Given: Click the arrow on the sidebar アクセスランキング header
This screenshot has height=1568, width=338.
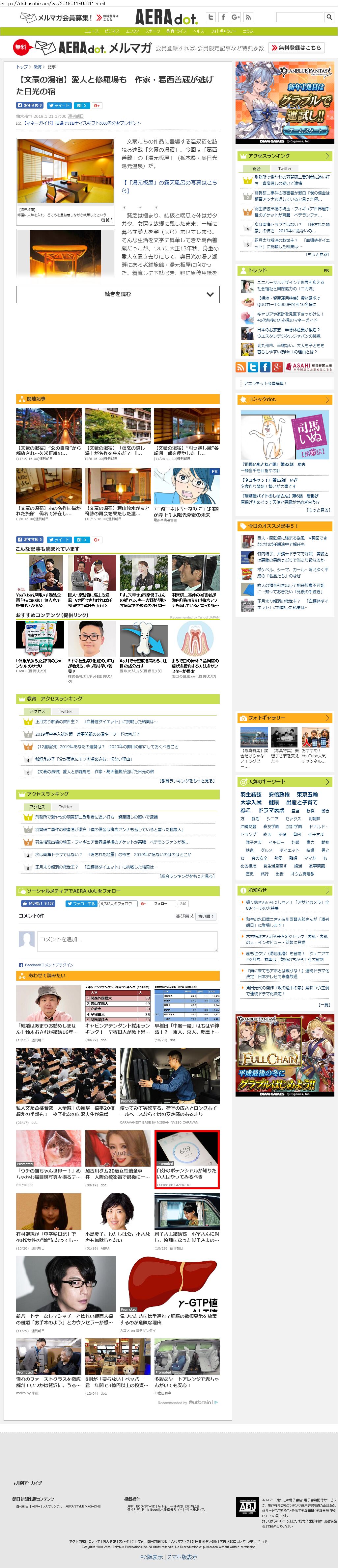Looking at the screenshot, I should (x=328, y=156).
